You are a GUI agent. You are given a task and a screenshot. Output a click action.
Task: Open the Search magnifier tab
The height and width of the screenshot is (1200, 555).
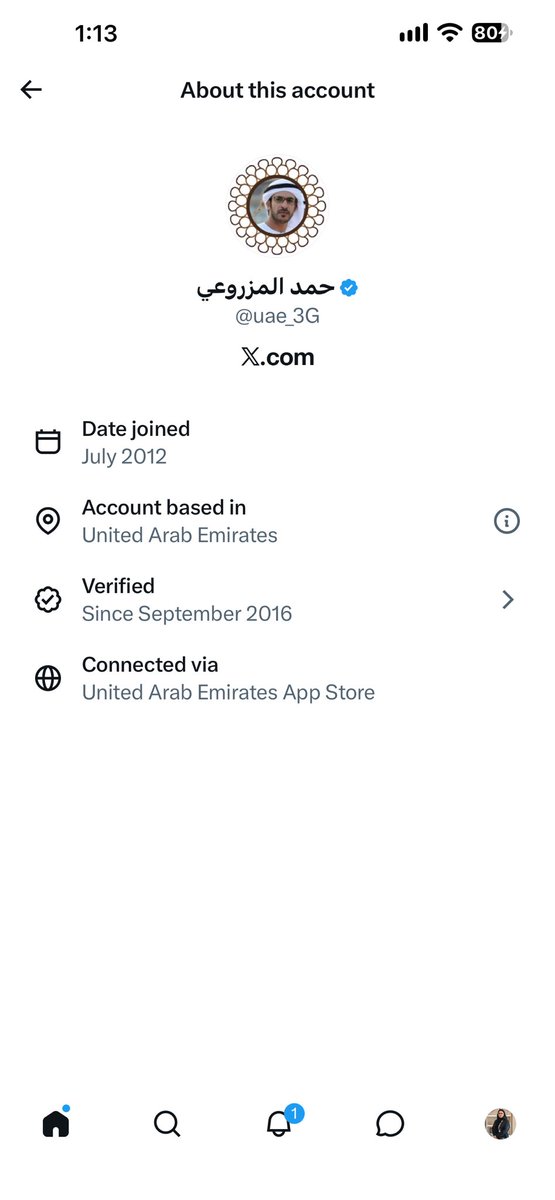[167, 1124]
